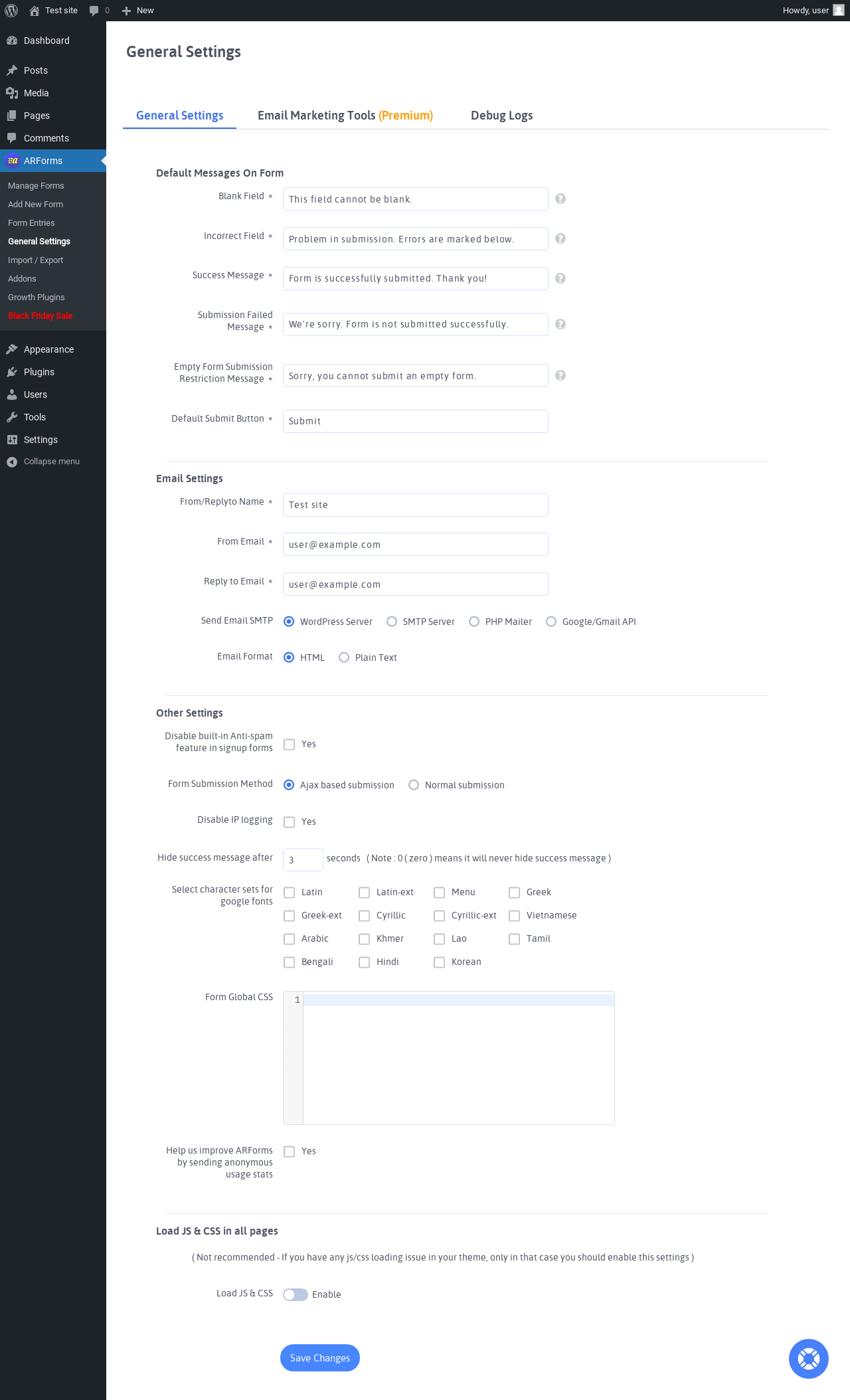Click the Collapse menu arrow icon
Image resolution: width=850 pixels, height=1400 pixels.
tap(12, 462)
